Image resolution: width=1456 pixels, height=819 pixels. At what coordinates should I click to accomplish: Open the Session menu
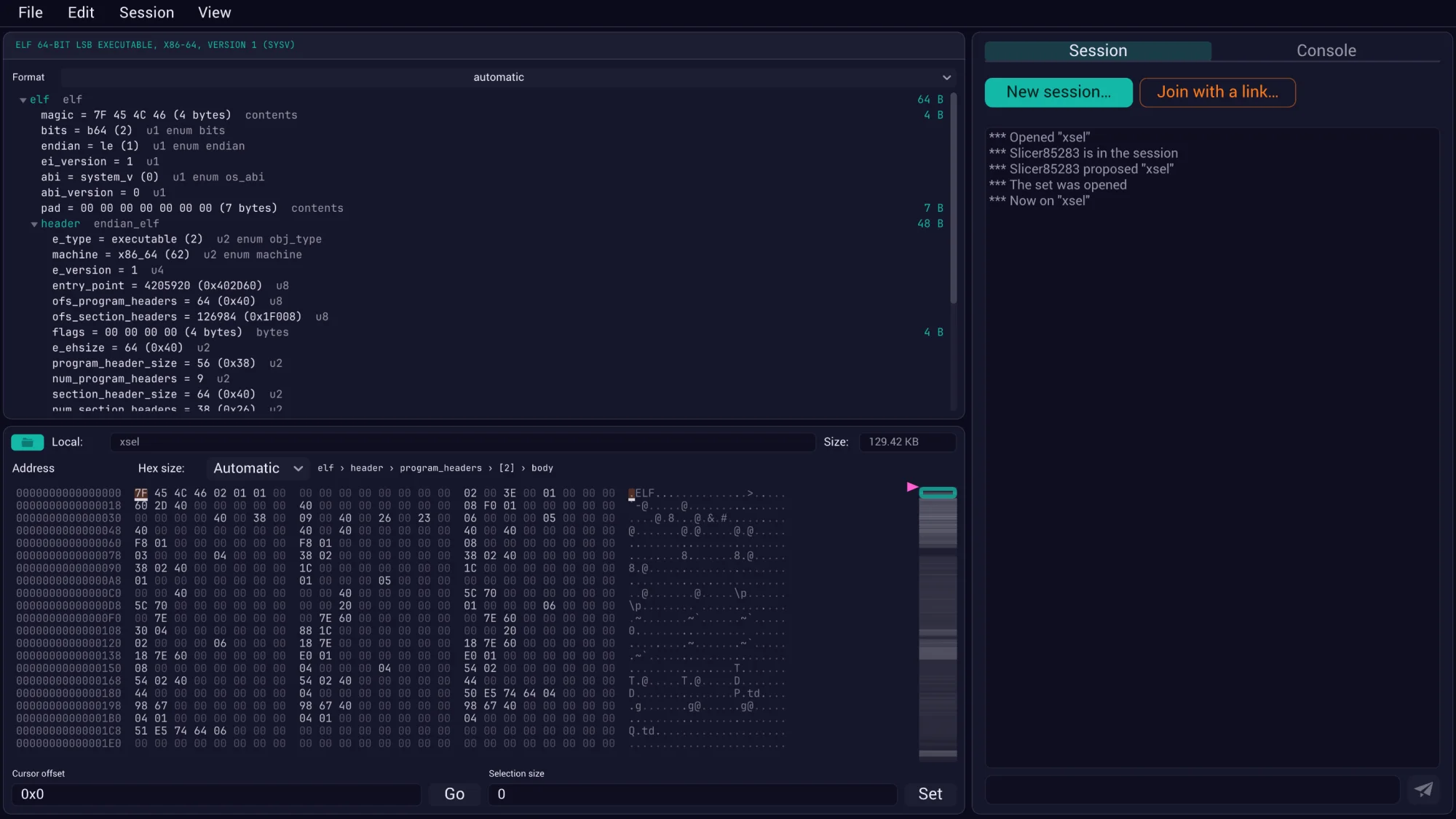[146, 12]
